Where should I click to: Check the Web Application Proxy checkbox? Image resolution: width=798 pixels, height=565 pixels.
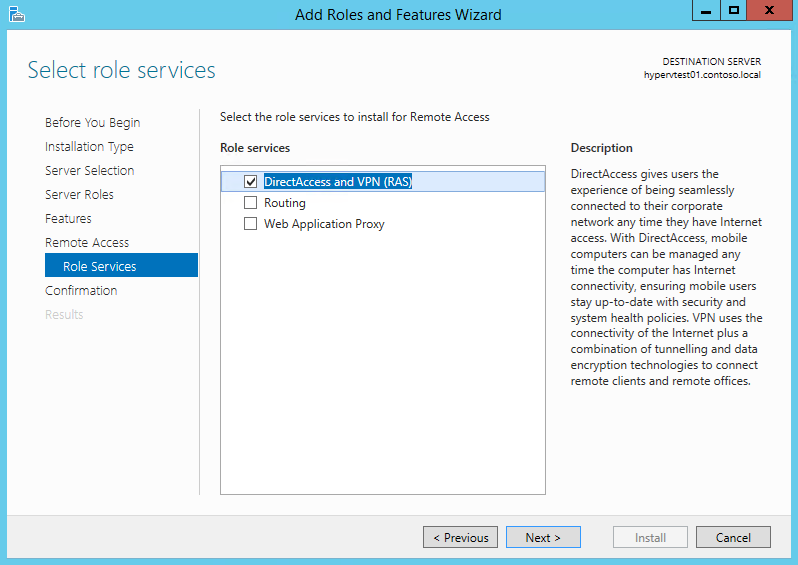tap(250, 224)
